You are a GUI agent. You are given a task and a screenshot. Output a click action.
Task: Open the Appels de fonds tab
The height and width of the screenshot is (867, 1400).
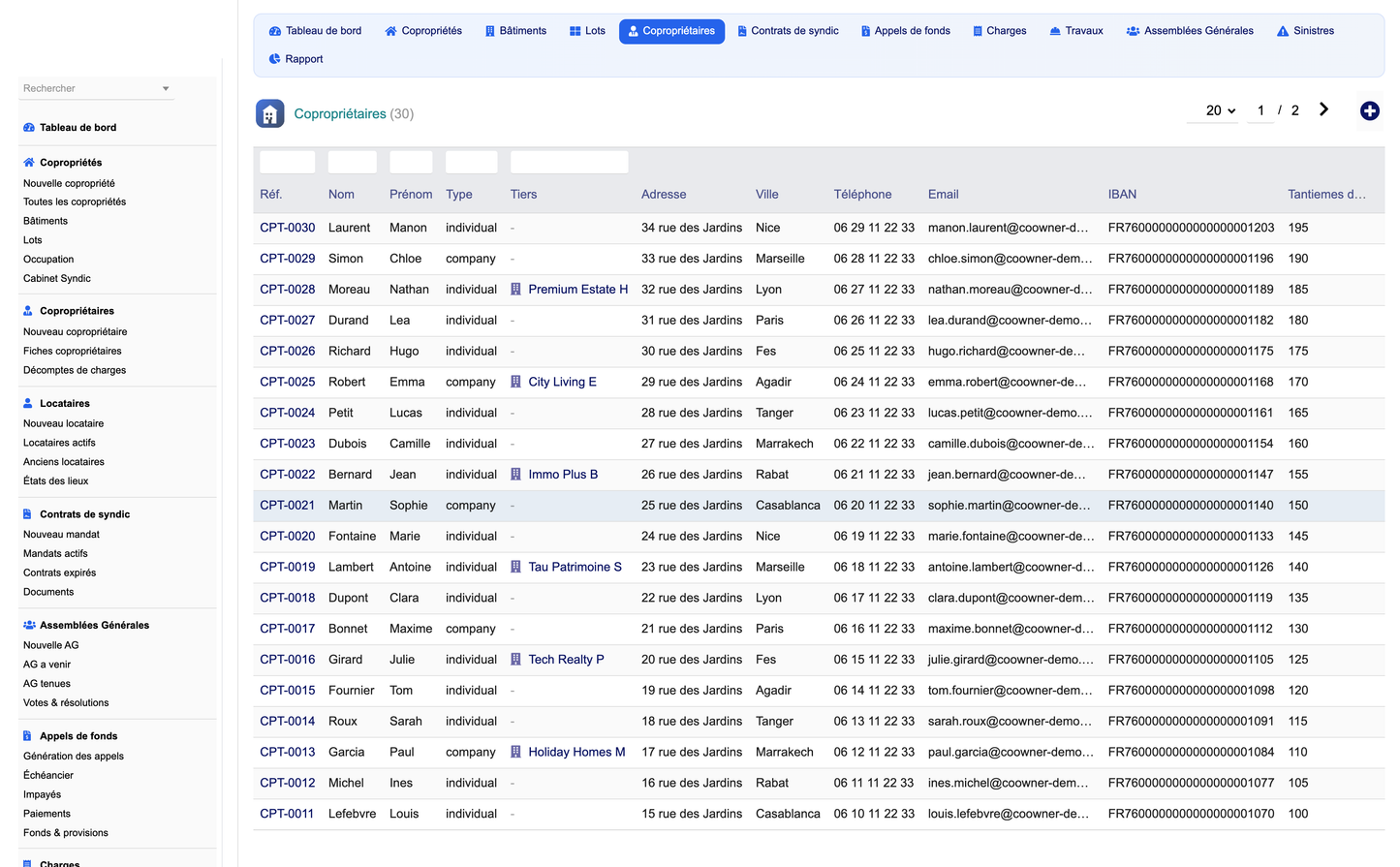coord(905,31)
